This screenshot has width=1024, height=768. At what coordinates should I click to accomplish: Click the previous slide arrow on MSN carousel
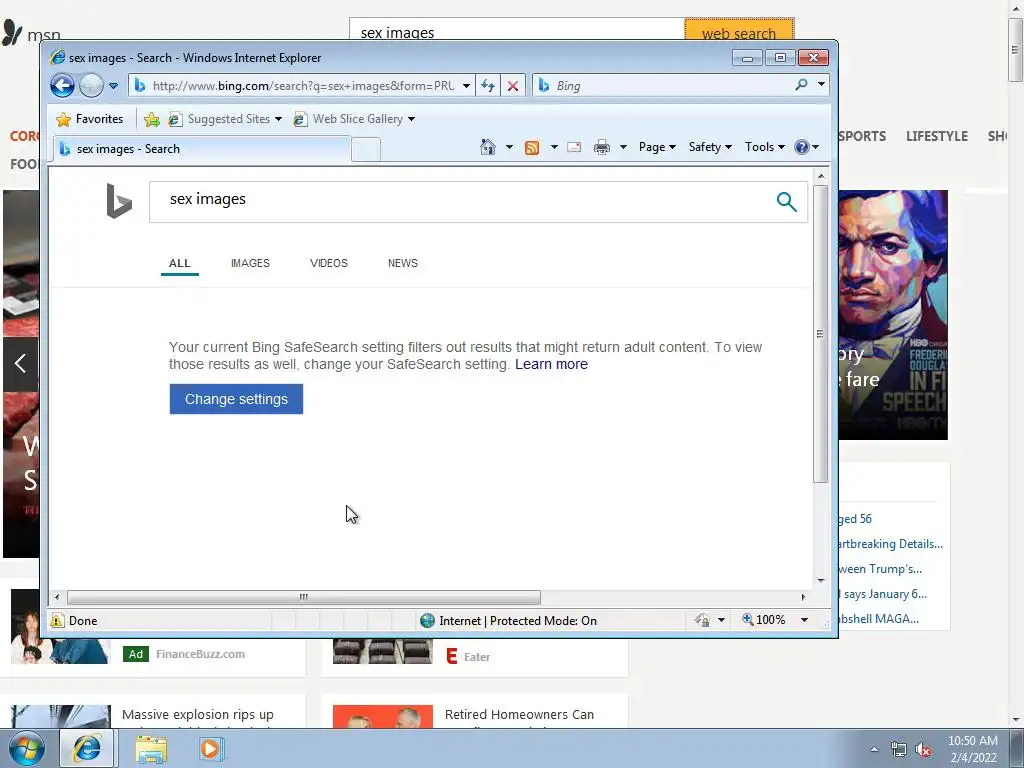20,364
